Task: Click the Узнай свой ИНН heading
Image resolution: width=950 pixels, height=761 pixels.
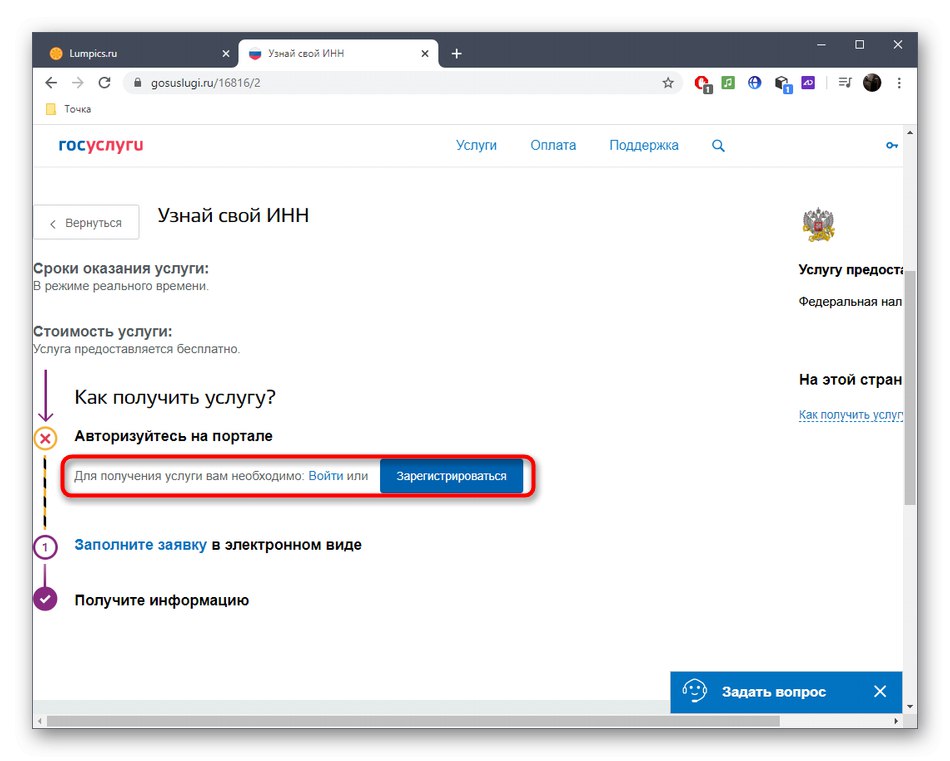Action: tap(233, 215)
